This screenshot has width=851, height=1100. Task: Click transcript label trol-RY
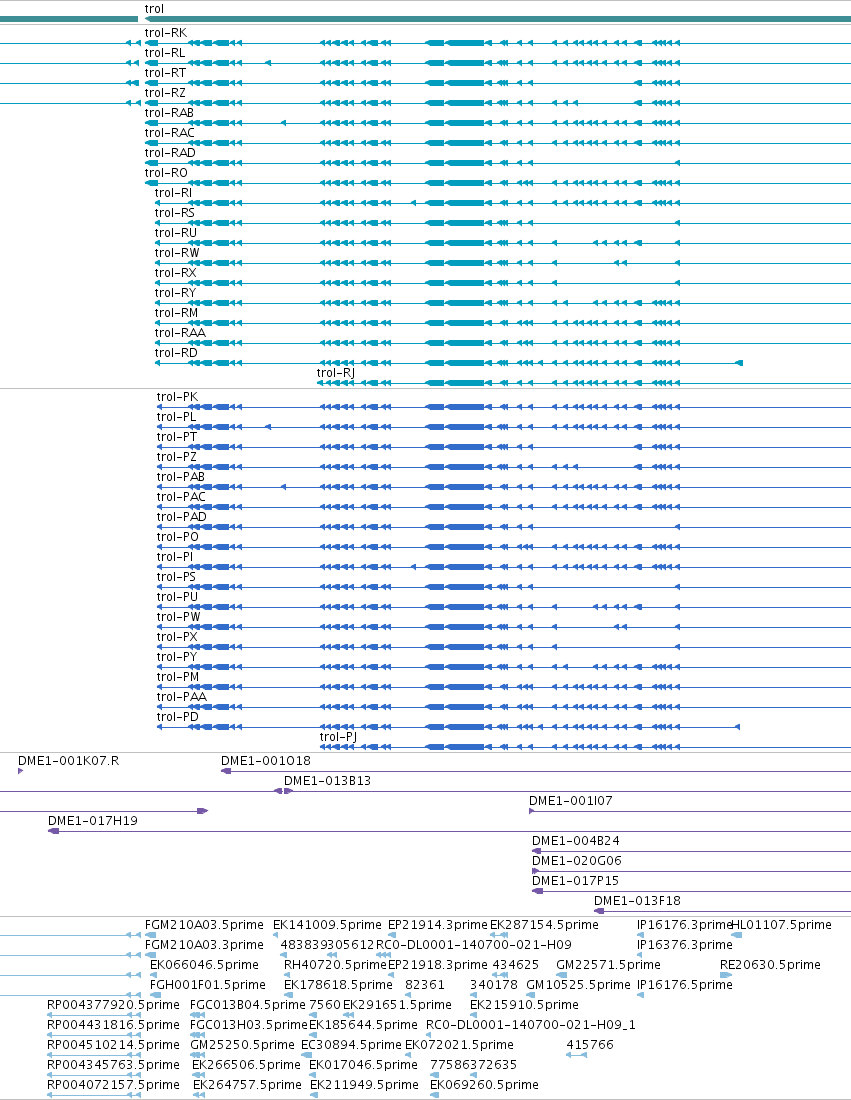175,293
